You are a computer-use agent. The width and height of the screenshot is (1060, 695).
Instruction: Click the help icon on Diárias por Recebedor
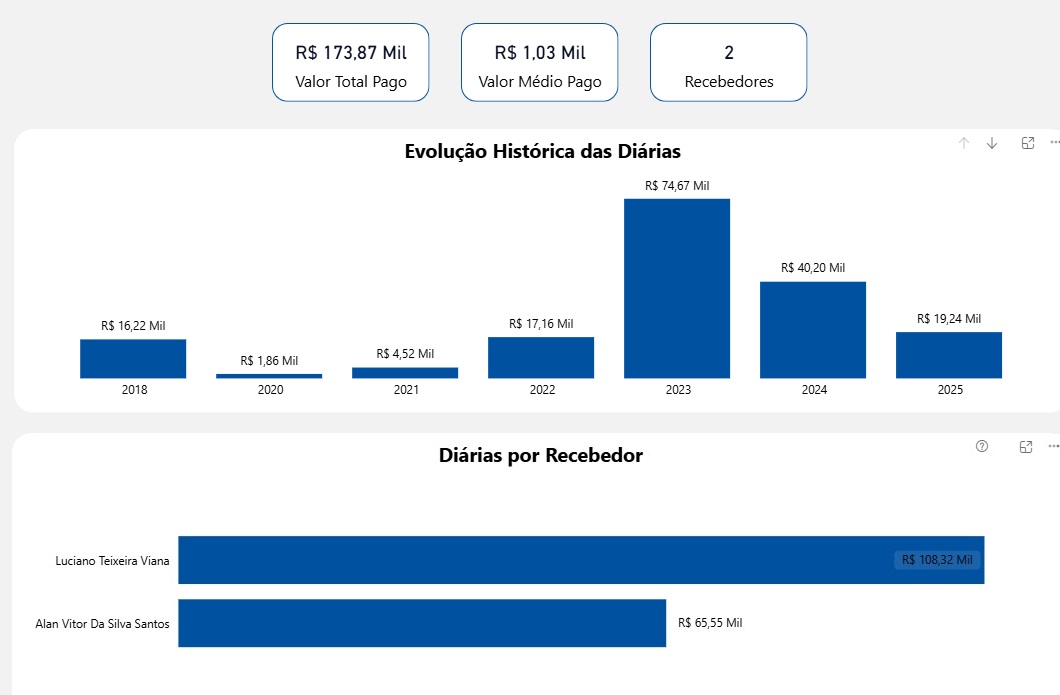982,446
